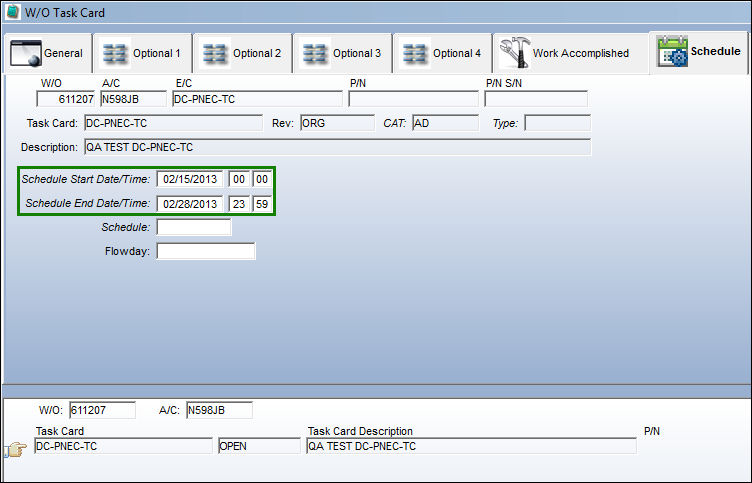752x483 pixels.
Task: Click the empty Type field
Action: click(x=557, y=123)
